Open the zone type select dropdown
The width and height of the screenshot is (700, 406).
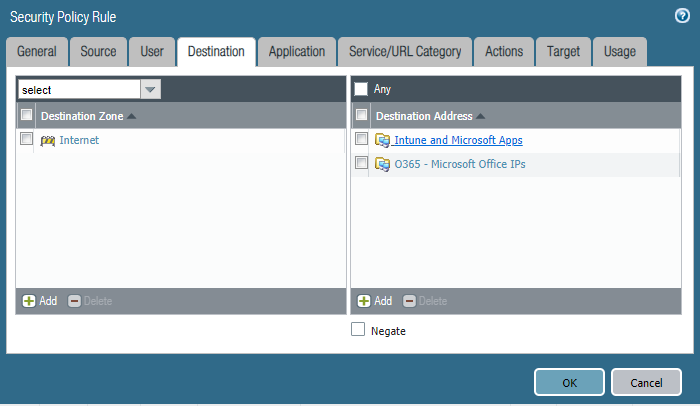pyautogui.click(x=150, y=90)
